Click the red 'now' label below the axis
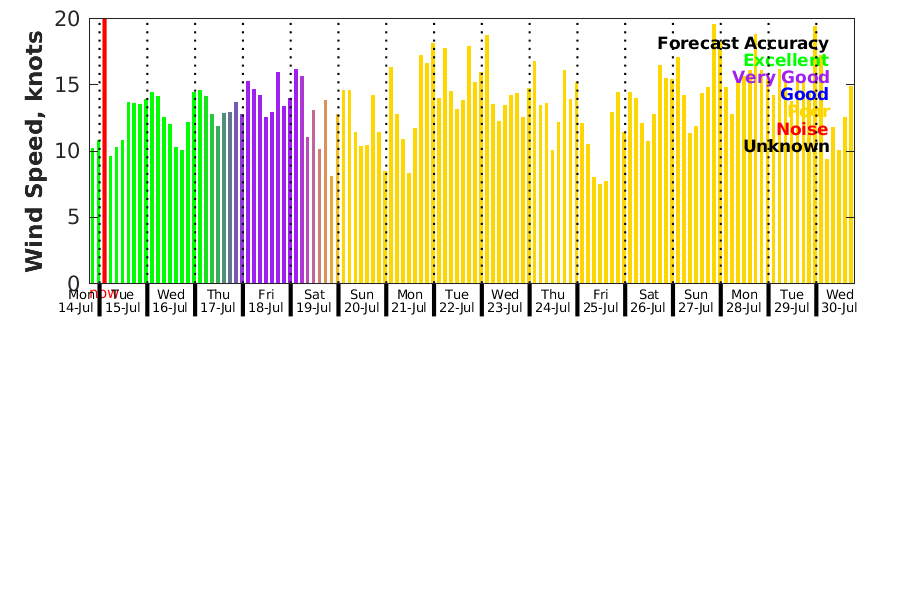 coord(104,294)
